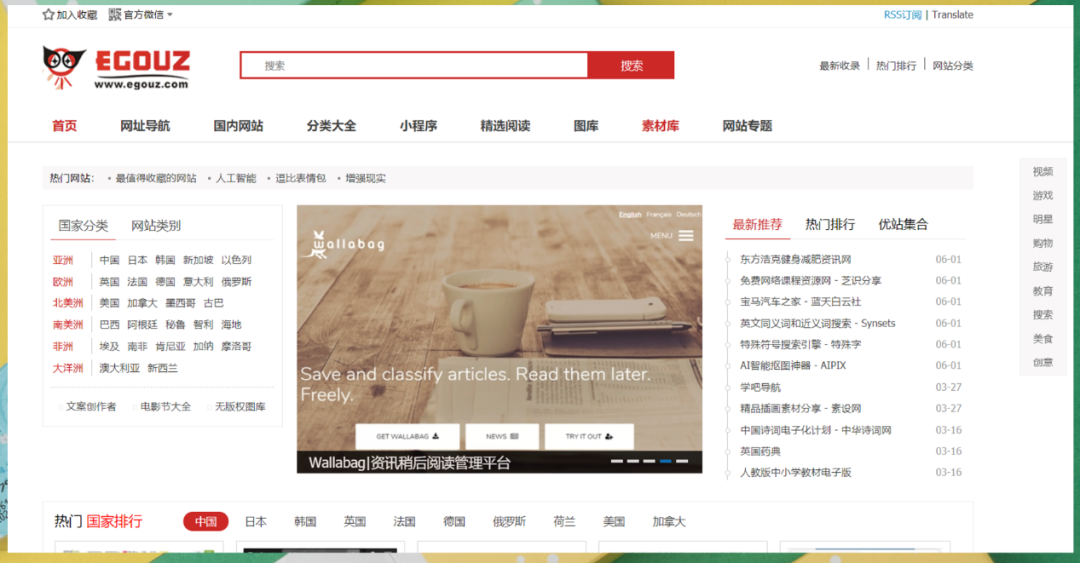
Task: Select the 俄罗斯 country ranking tab
Action: click(x=509, y=522)
